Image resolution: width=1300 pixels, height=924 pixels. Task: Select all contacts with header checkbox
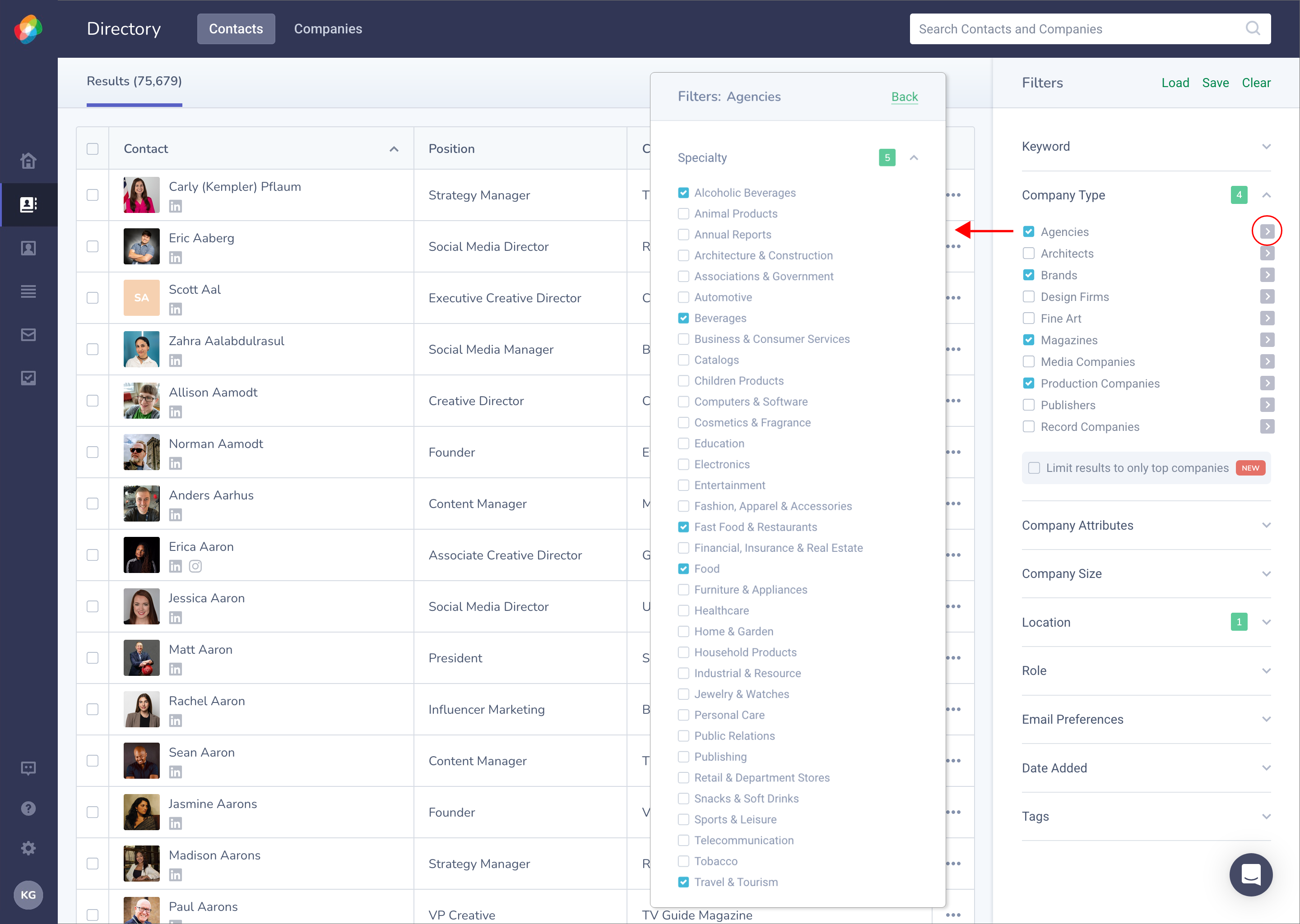93,148
